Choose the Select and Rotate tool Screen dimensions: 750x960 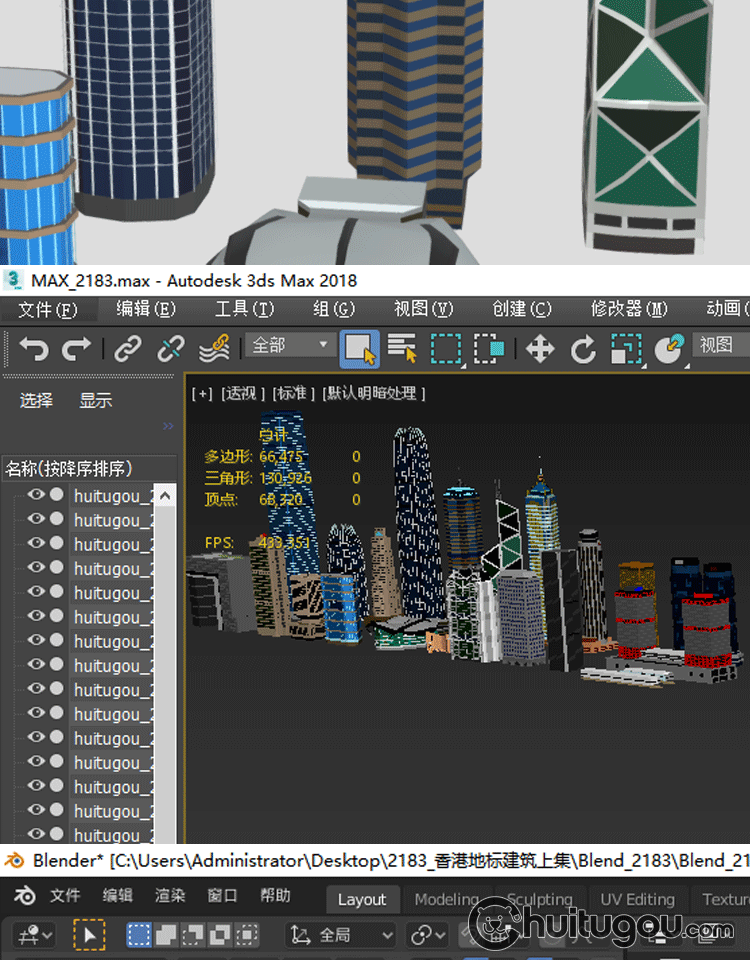coord(583,348)
